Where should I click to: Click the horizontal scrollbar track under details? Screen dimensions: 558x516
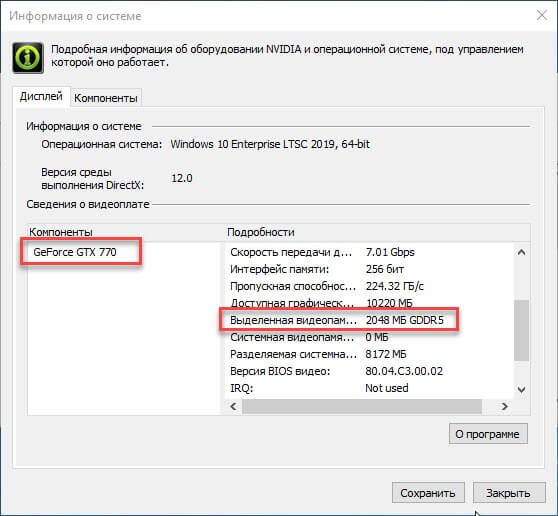pos(362,406)
